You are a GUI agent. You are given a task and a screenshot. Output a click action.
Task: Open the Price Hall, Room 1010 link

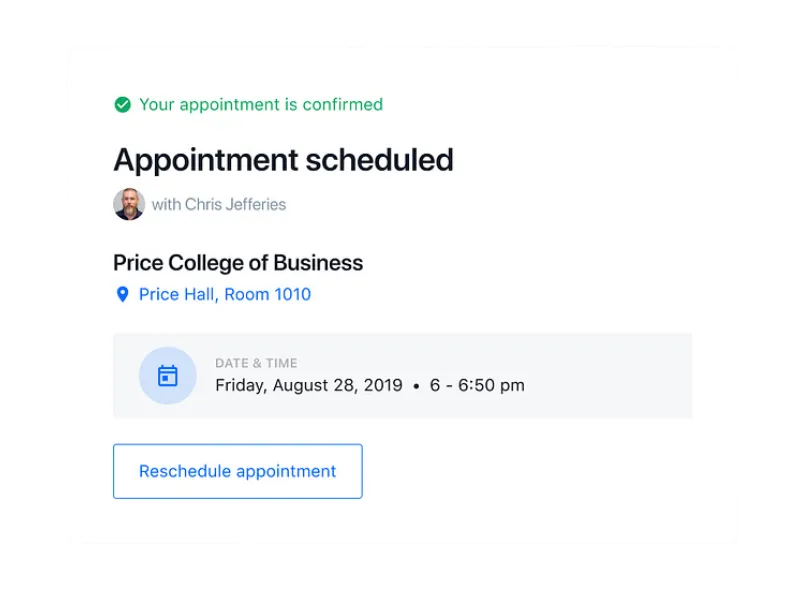coord(225,294)
